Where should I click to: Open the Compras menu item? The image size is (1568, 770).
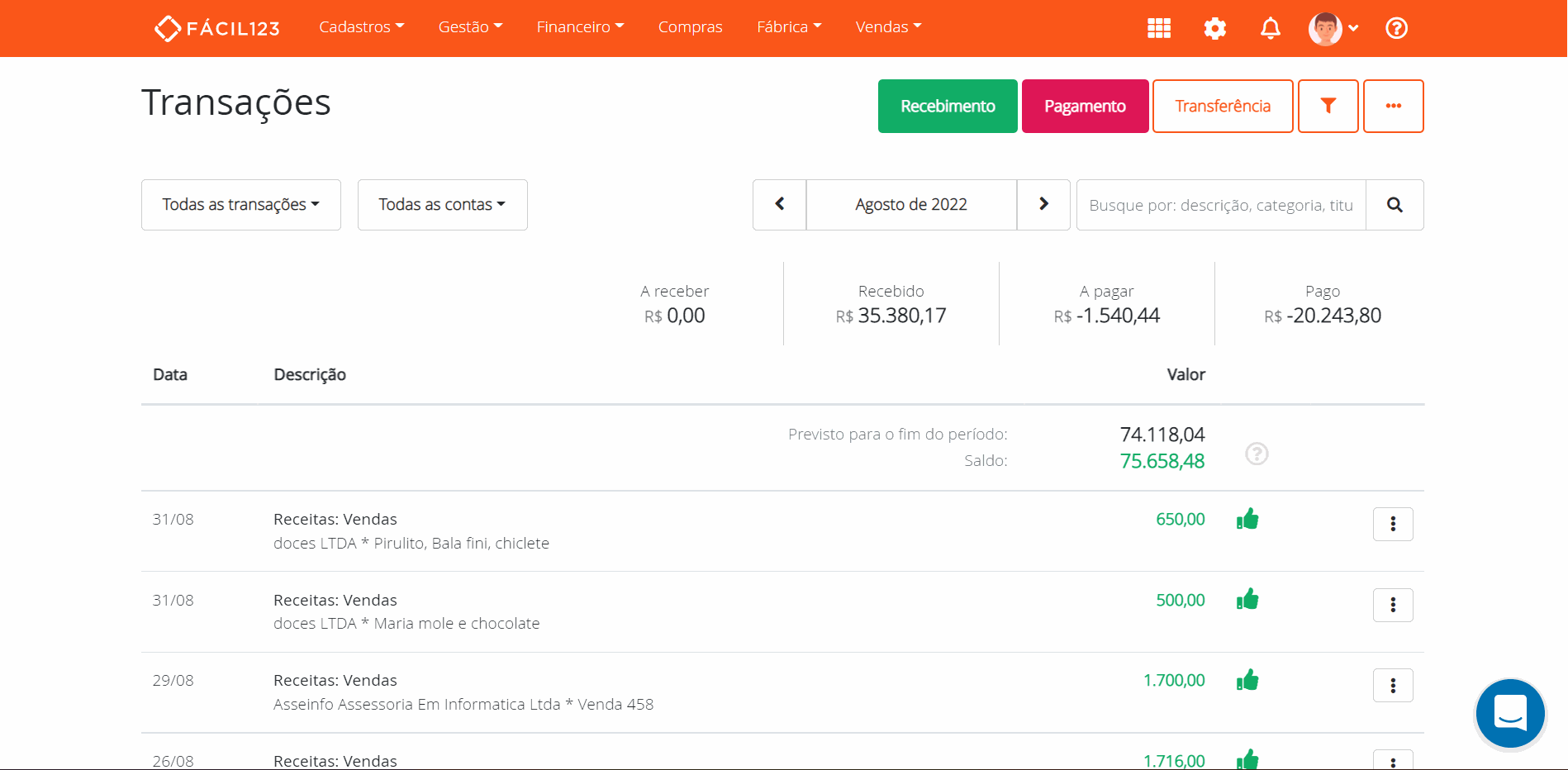tap(690, 27)
